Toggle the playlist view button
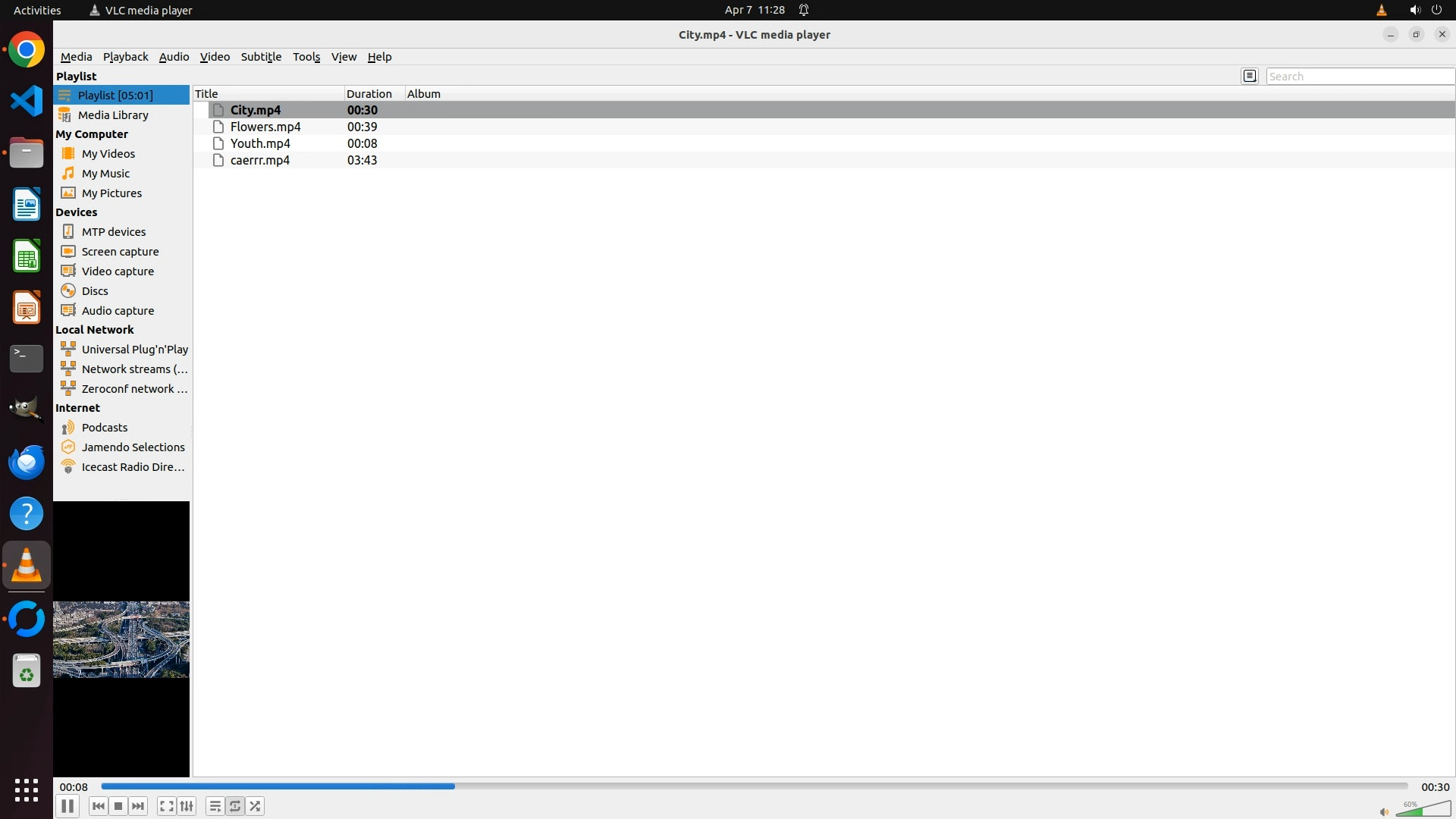This screenshot has height=819, width=1456. [215, 806]
